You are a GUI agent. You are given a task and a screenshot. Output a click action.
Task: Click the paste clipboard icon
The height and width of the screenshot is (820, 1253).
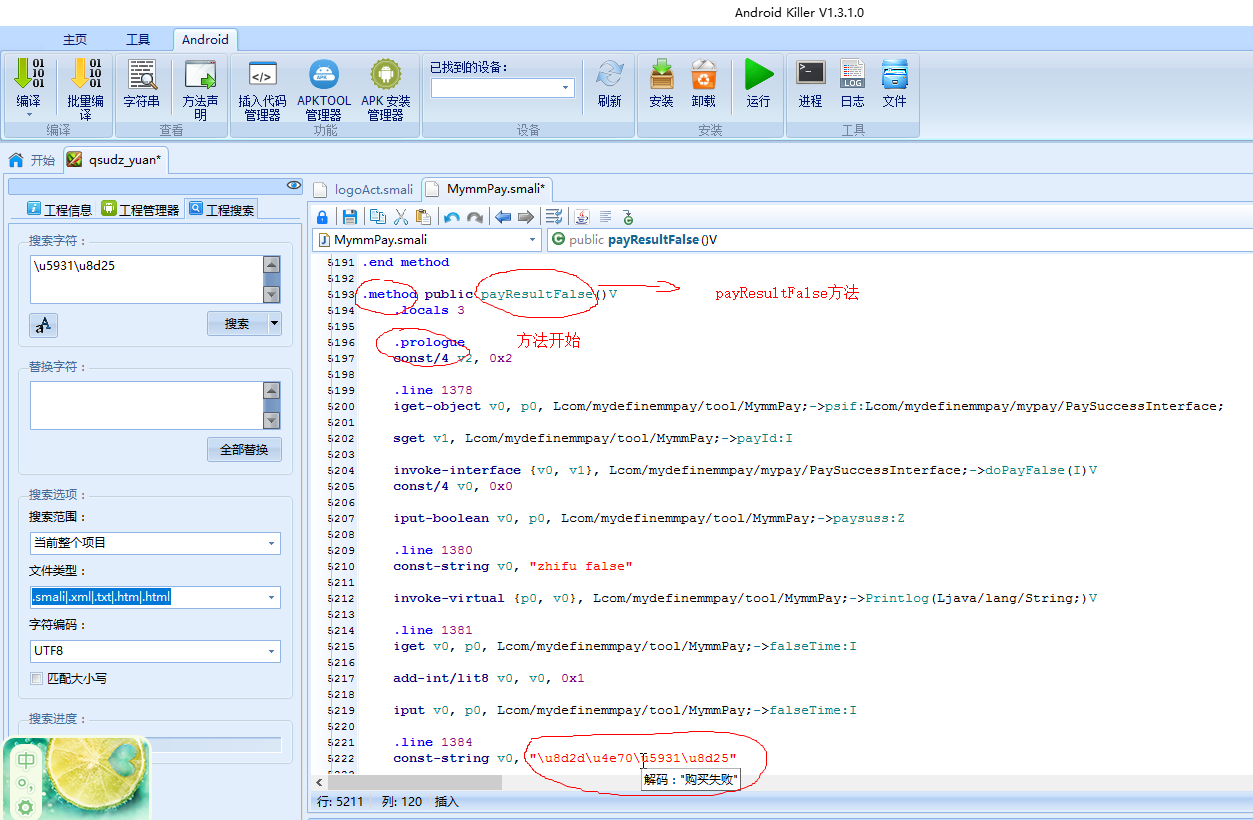pos(423,217)
